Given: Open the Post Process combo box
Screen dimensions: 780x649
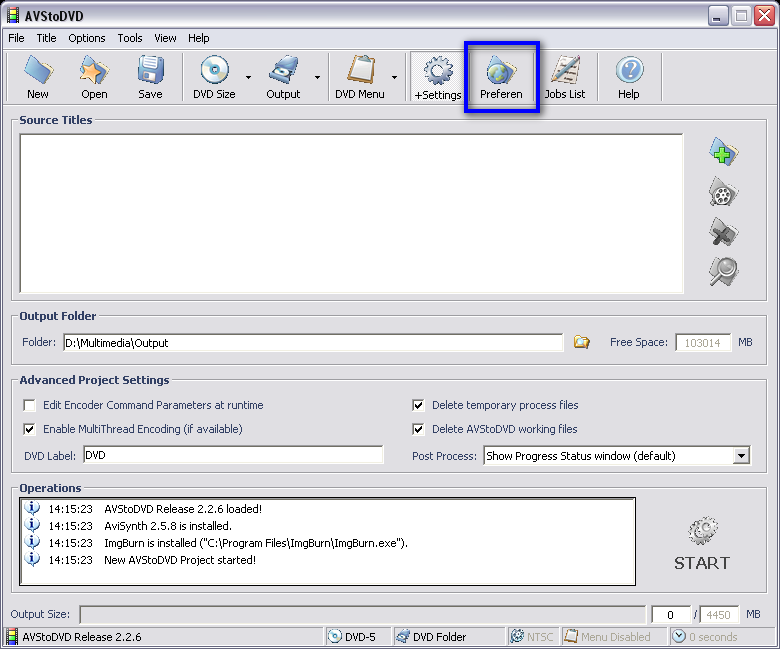Looking at the screenshot, I should pyautogui.click(x=617, y=456).
